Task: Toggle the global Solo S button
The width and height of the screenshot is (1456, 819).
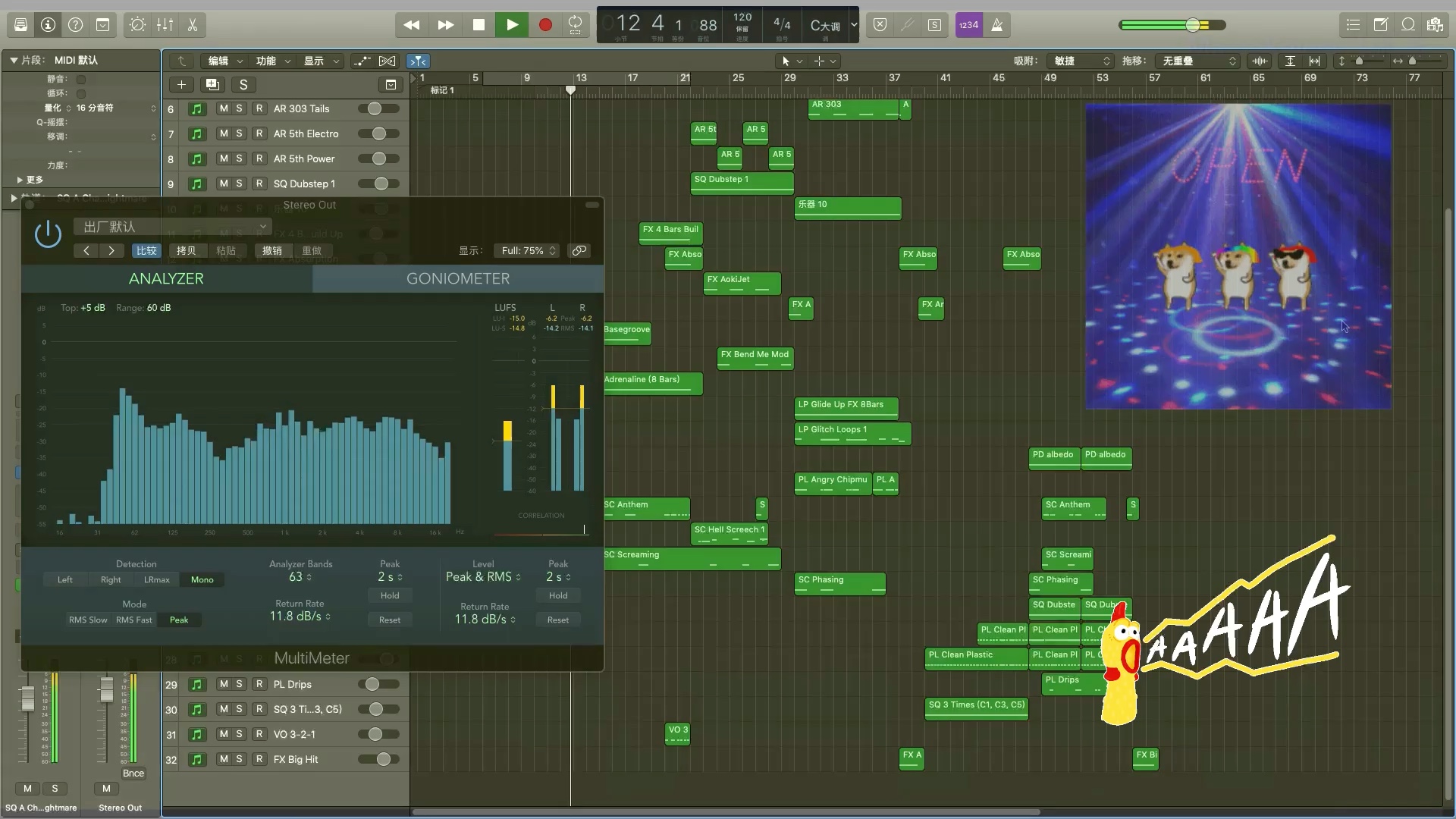Action: pos(243,84)
